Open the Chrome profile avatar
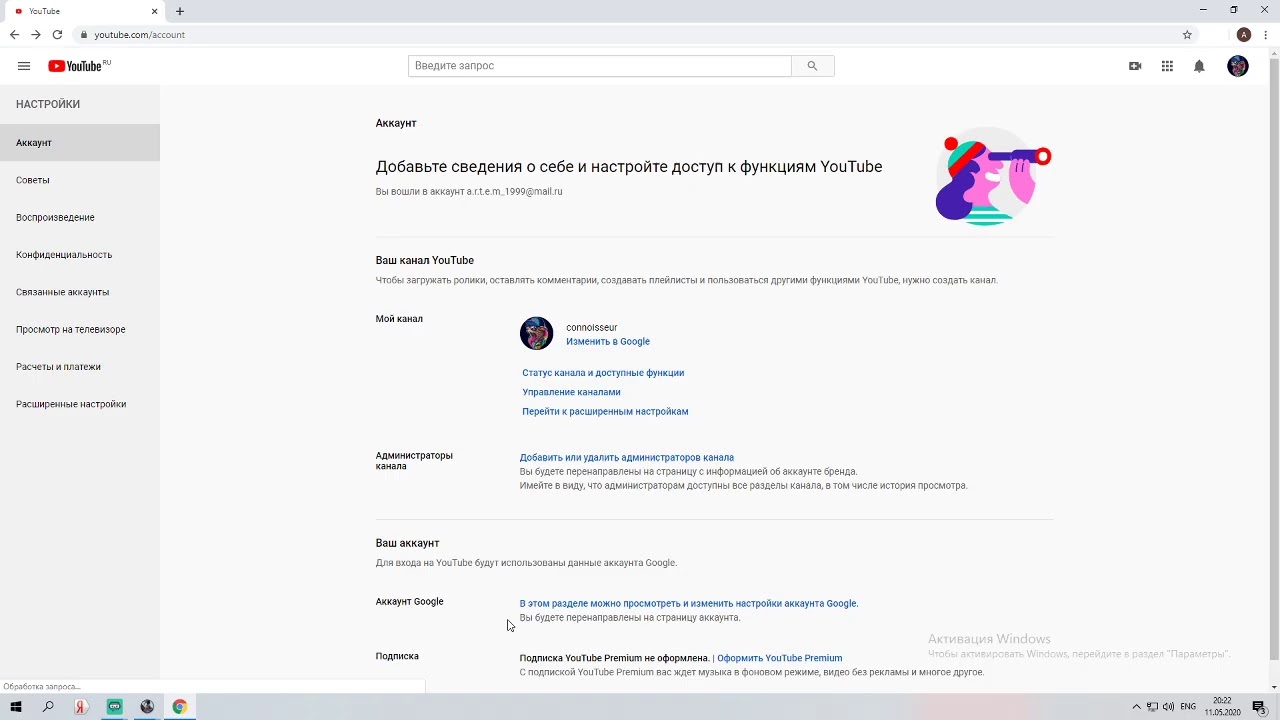 pos(1244,34)
